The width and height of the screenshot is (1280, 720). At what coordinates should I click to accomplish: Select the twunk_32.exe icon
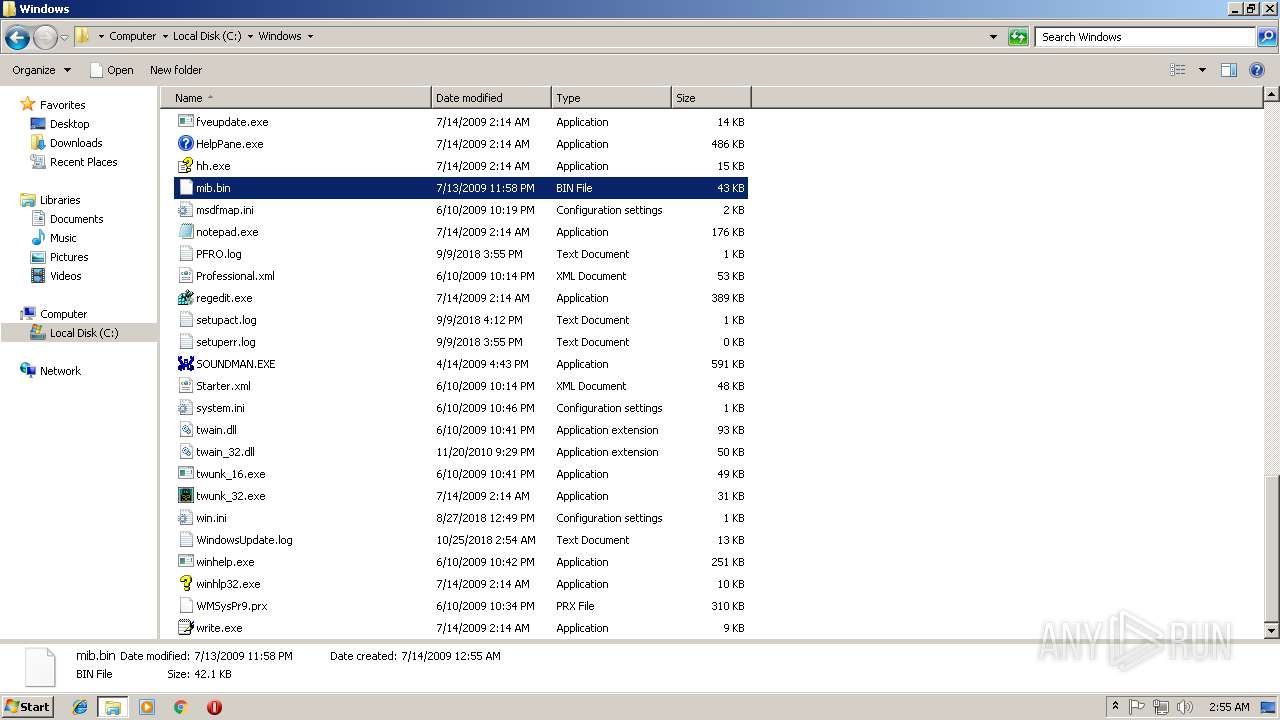(x=185, y=496)
